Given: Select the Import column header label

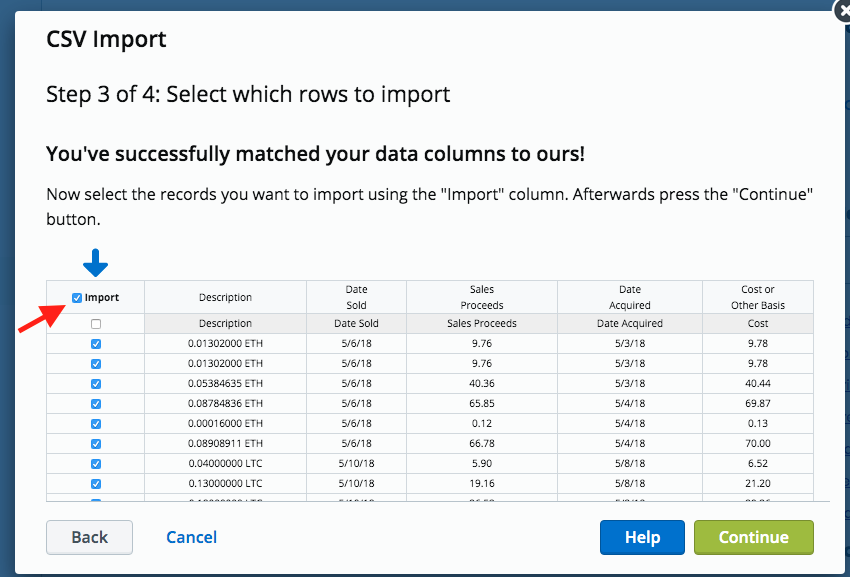Looking at the screenshot, I should click(102, 297).
